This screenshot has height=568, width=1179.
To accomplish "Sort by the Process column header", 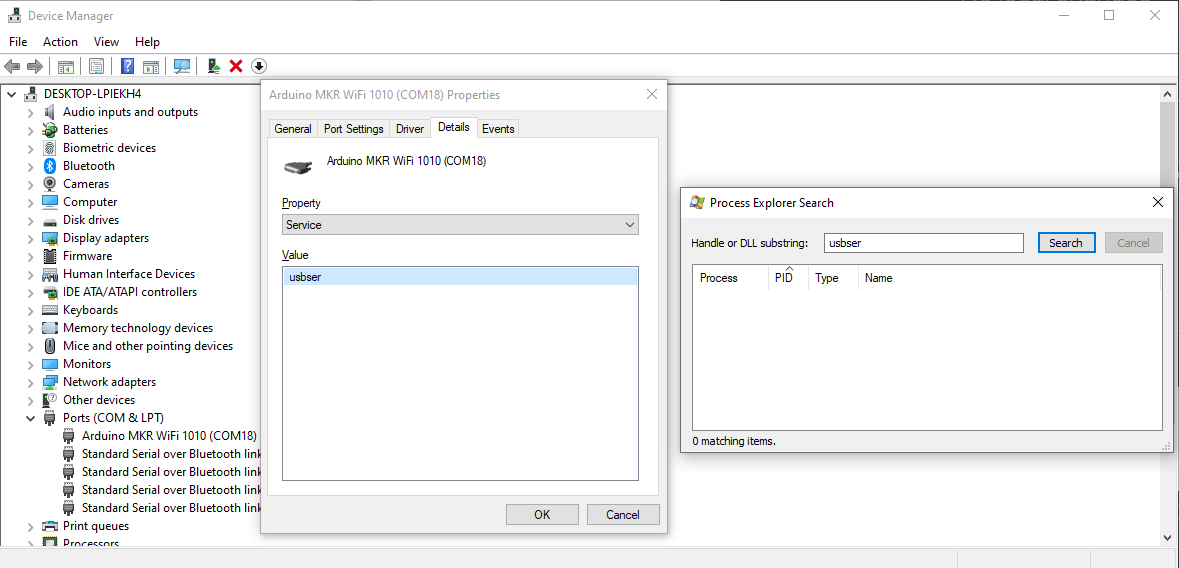I will pyautogui.click(x=730, y=278).
